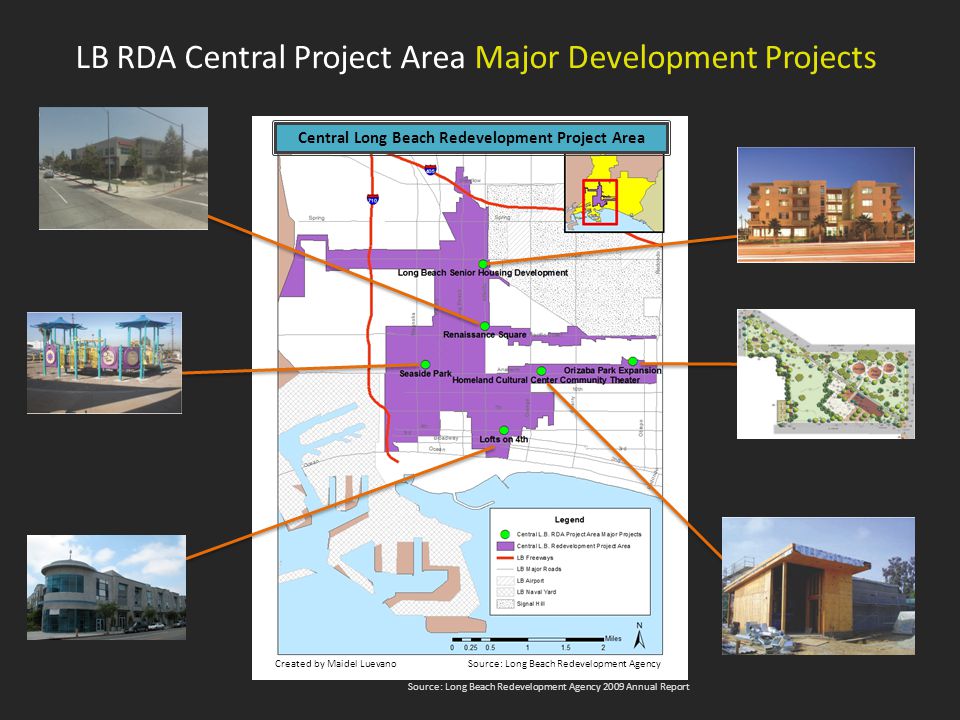The width and height of the screenshot is (960, 720).
Task: Click the Signal Hill dotted legend swatch
Action: coord(504,604)
